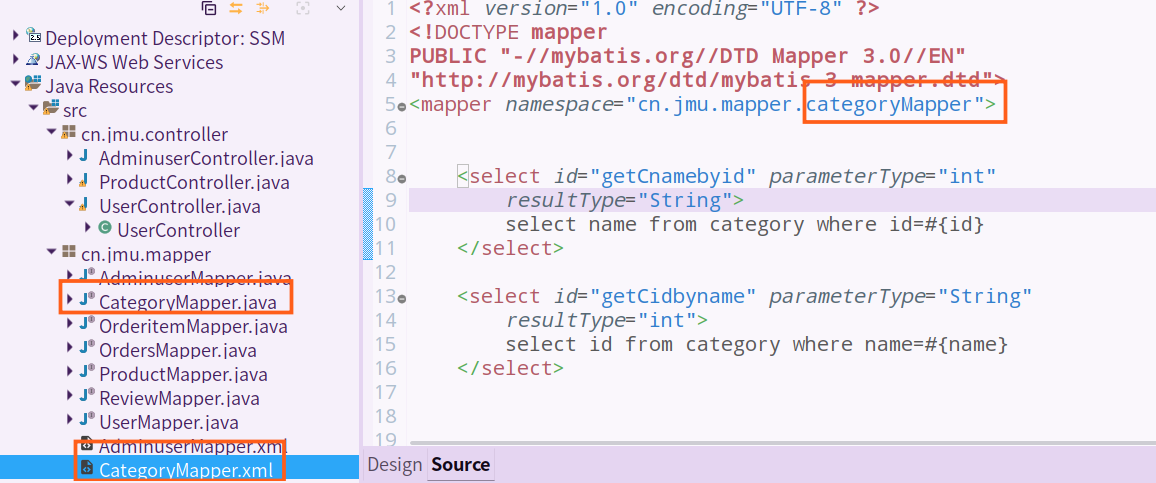The width and height of the screenshot is (1156, 483).
Task: Click the CategoryMapper.java interface icon
Action: (87, 300)
